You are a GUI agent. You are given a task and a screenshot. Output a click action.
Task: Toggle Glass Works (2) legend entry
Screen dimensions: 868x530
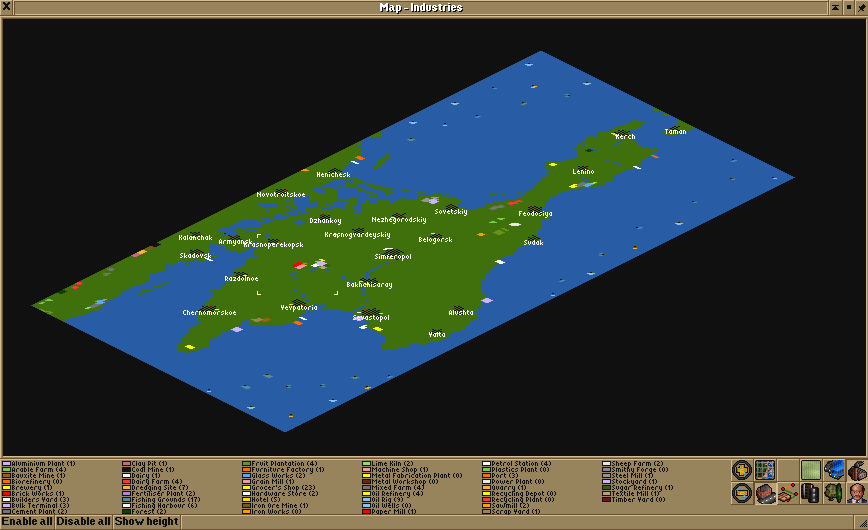tap(274, 476)
